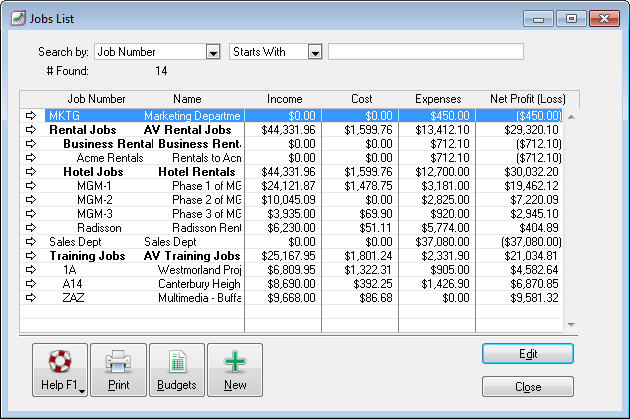Select job number 1A
Image resolution: width=630 pixels, height=419 pixels.
70,270
